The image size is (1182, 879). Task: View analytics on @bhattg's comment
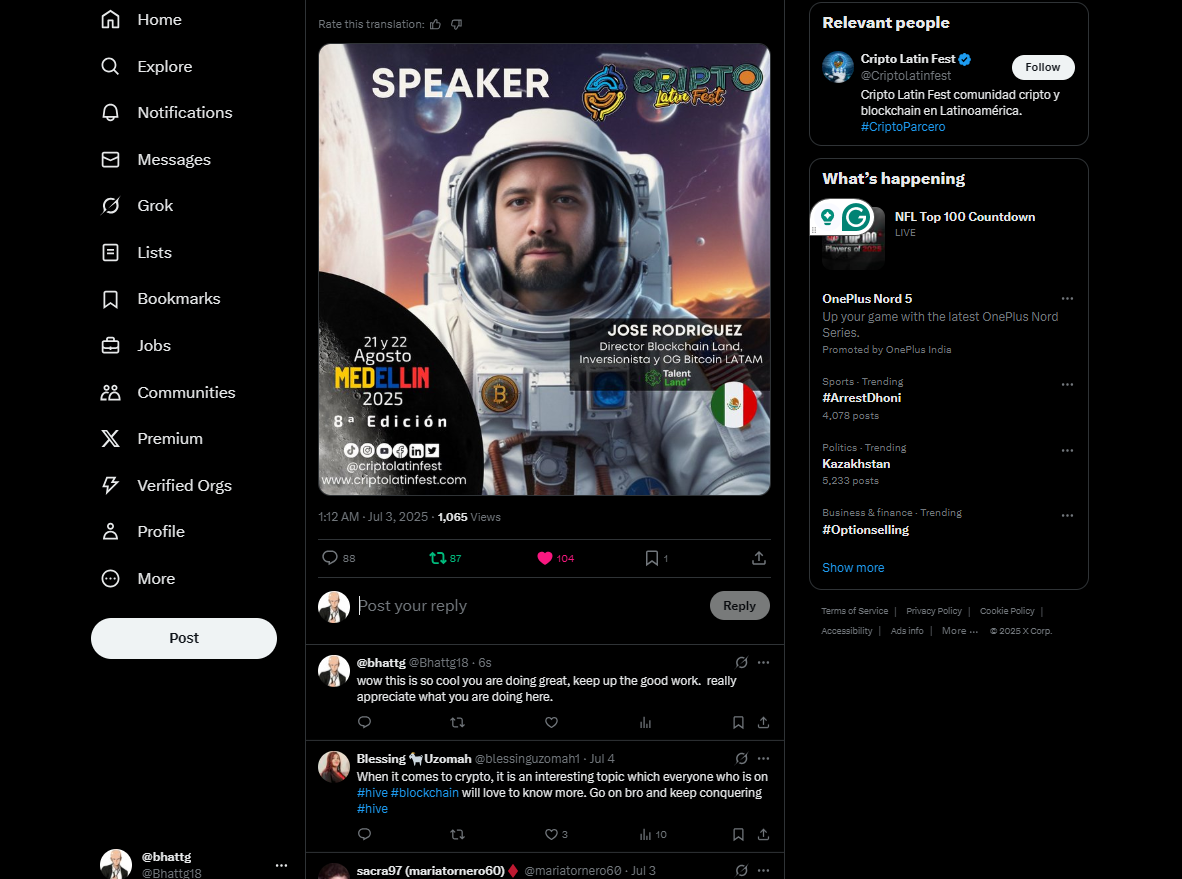645,722
